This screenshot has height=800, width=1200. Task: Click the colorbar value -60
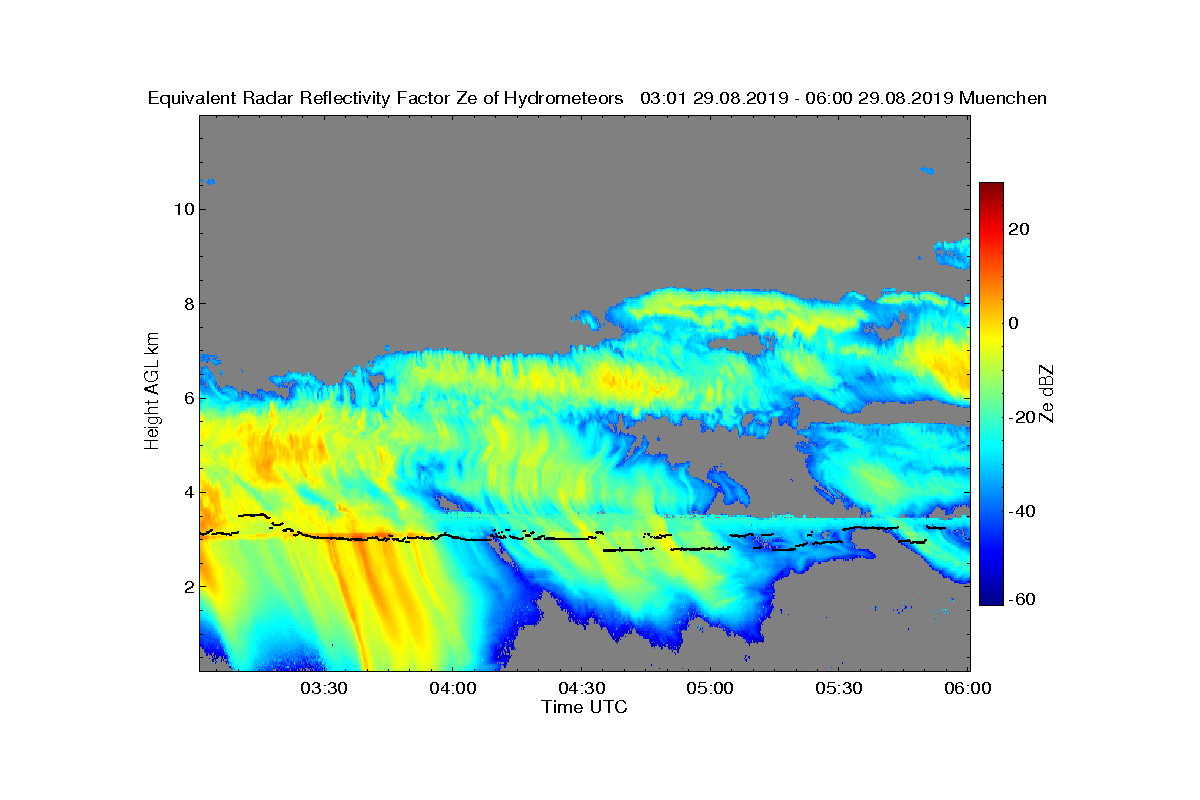[1022, 599]
